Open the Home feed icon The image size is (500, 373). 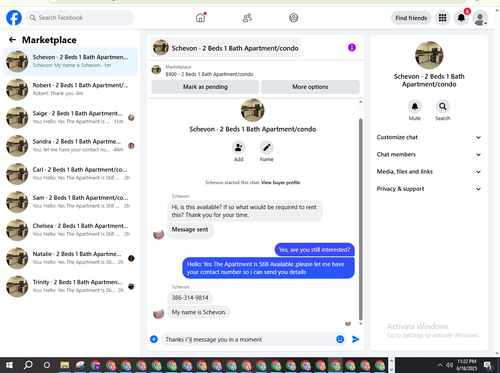[200, 18]
